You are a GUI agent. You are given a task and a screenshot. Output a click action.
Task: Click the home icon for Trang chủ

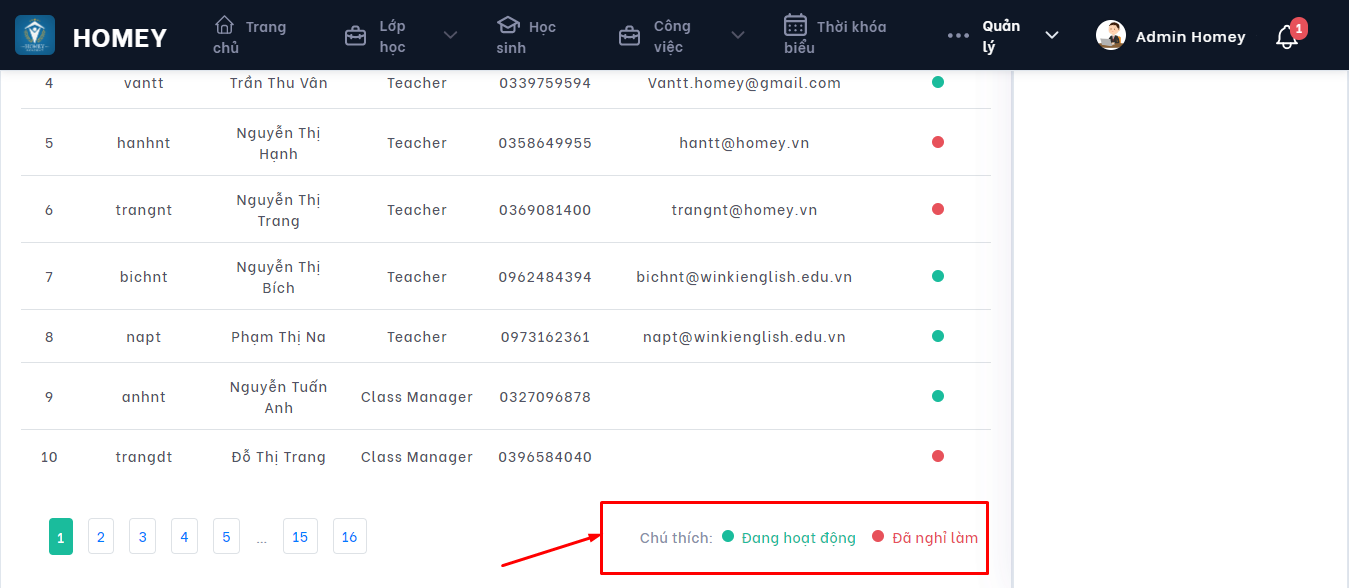coord(225,25)
